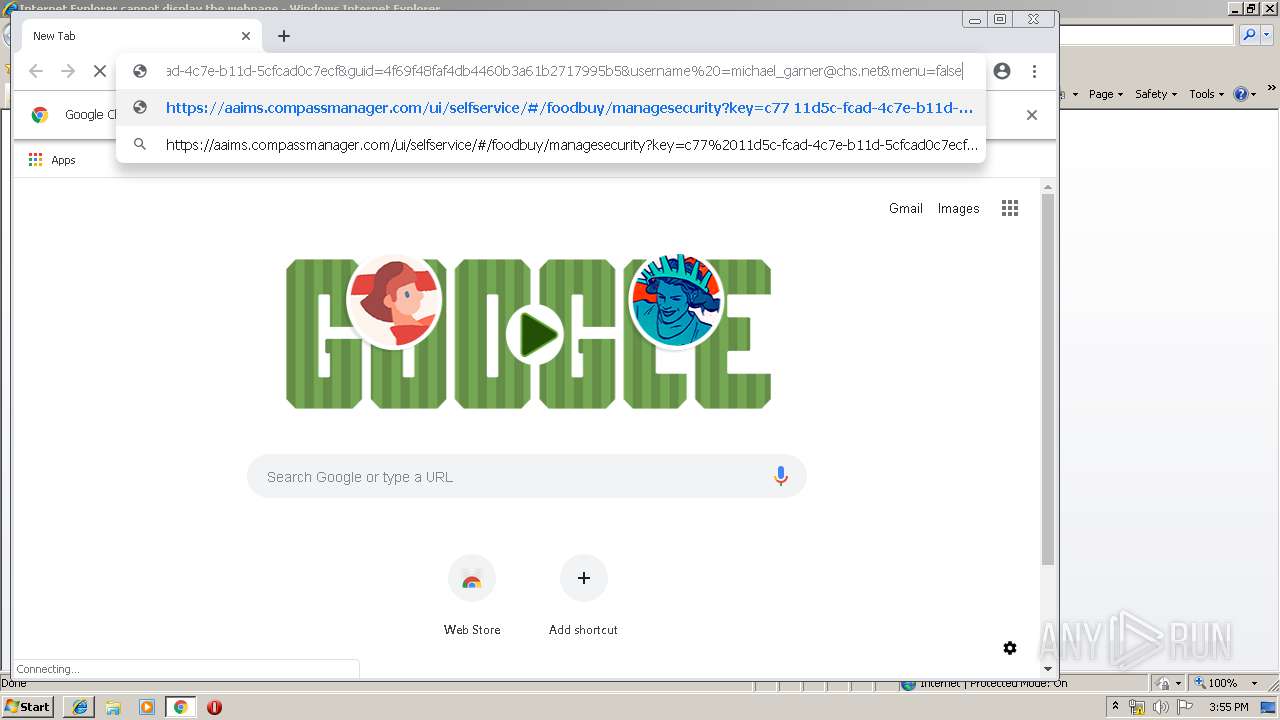Screen dimensions: 1280x720
Task: Click the network warning tray icon
Action: click(x=1137, y=707)
